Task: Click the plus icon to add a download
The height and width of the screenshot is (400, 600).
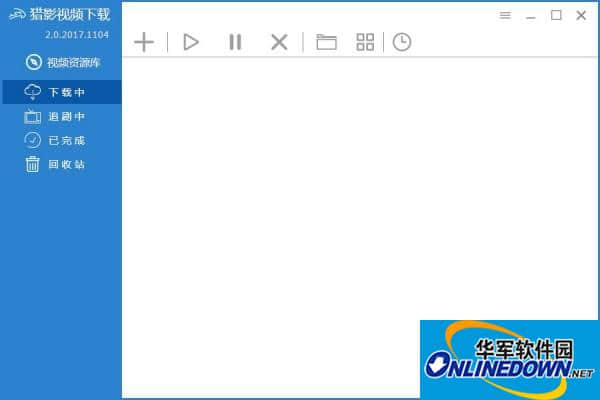Action: (144, 42)
